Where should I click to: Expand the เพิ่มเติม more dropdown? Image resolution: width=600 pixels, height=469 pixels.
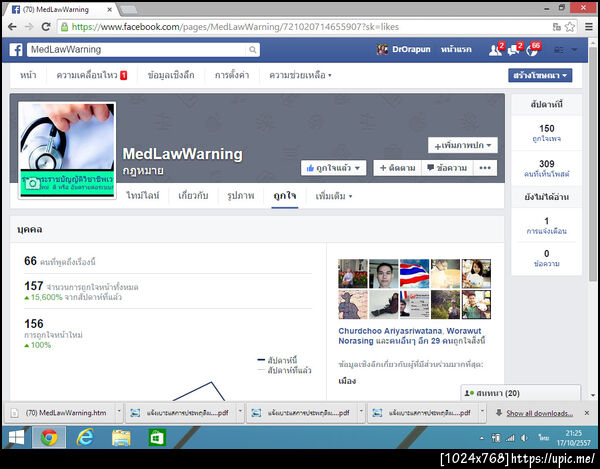(x=333, y=196)
